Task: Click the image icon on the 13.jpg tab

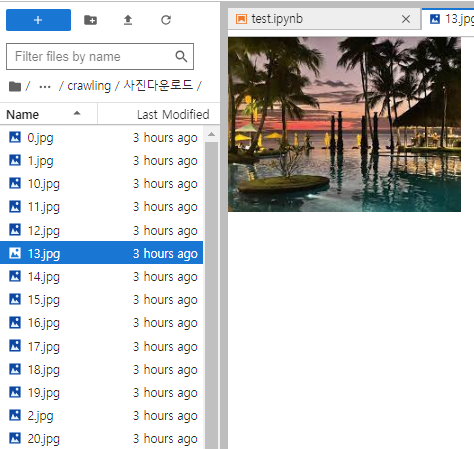Action: click(435, 19)
